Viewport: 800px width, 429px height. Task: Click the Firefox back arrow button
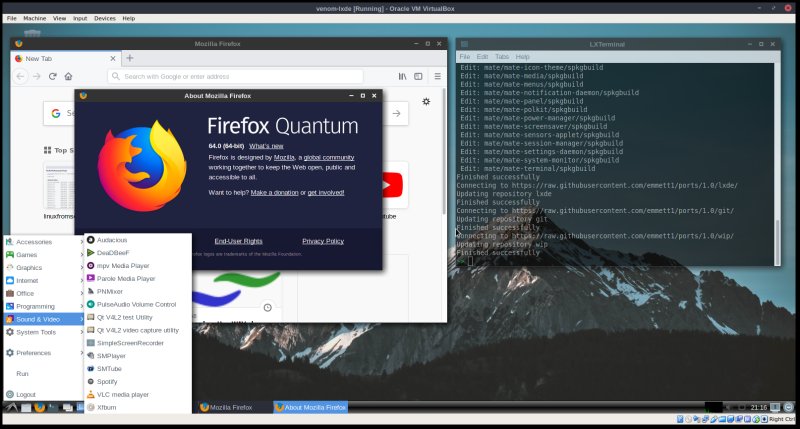20,77
